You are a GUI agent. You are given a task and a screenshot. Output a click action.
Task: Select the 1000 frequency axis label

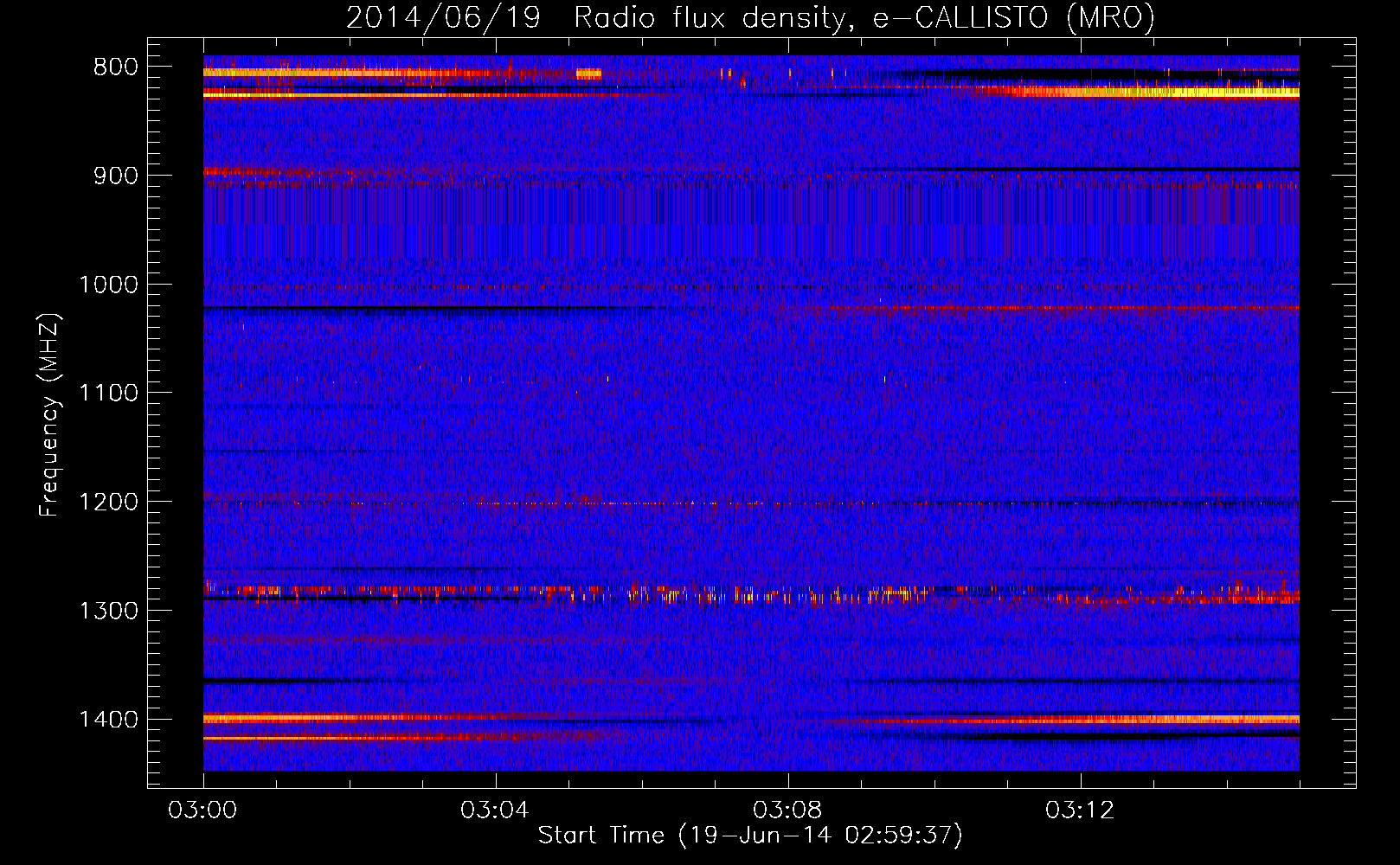(109, 285)
